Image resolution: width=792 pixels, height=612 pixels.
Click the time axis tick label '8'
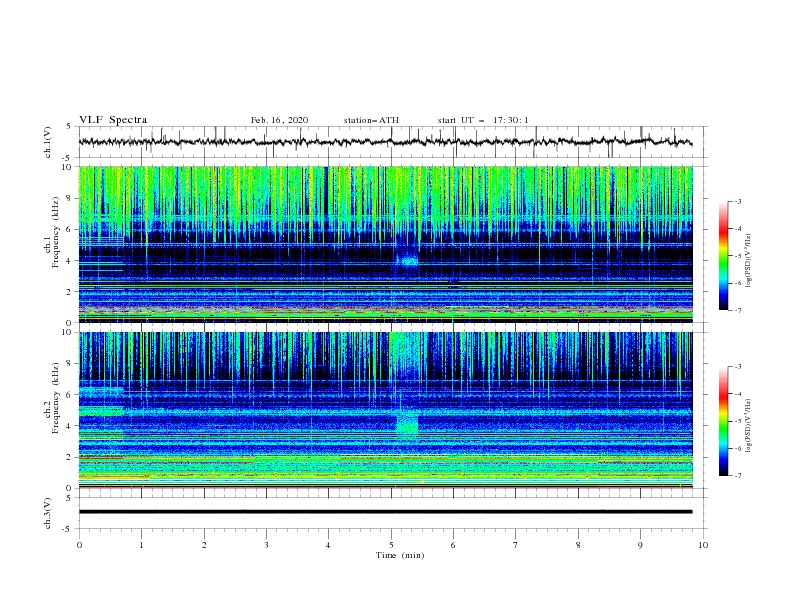578,545
